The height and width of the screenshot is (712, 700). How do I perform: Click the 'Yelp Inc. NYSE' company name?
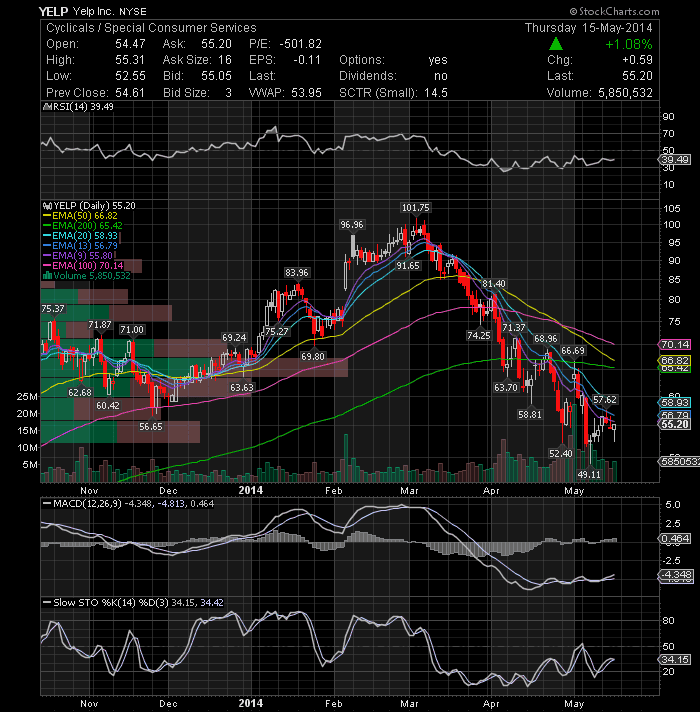point(109,11)
